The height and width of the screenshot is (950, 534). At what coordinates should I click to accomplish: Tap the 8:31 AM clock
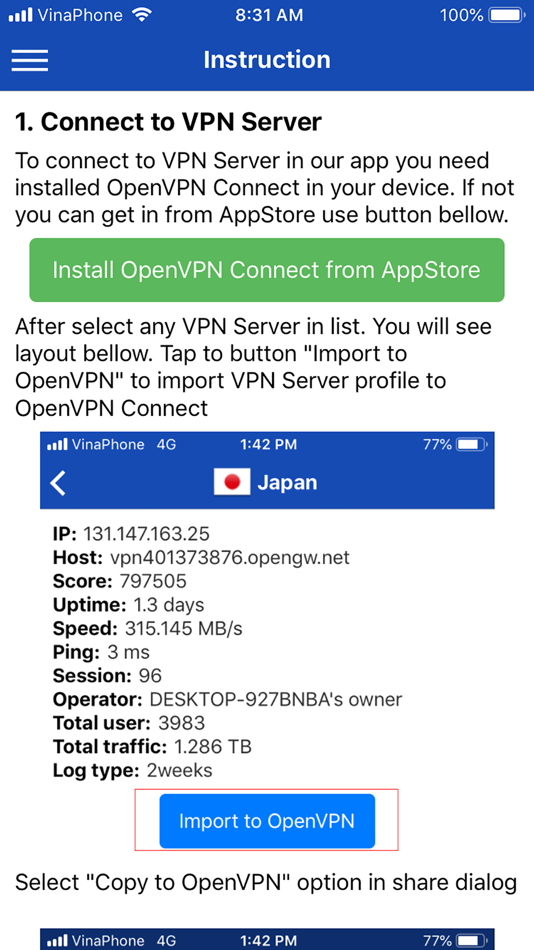point(269,15)
